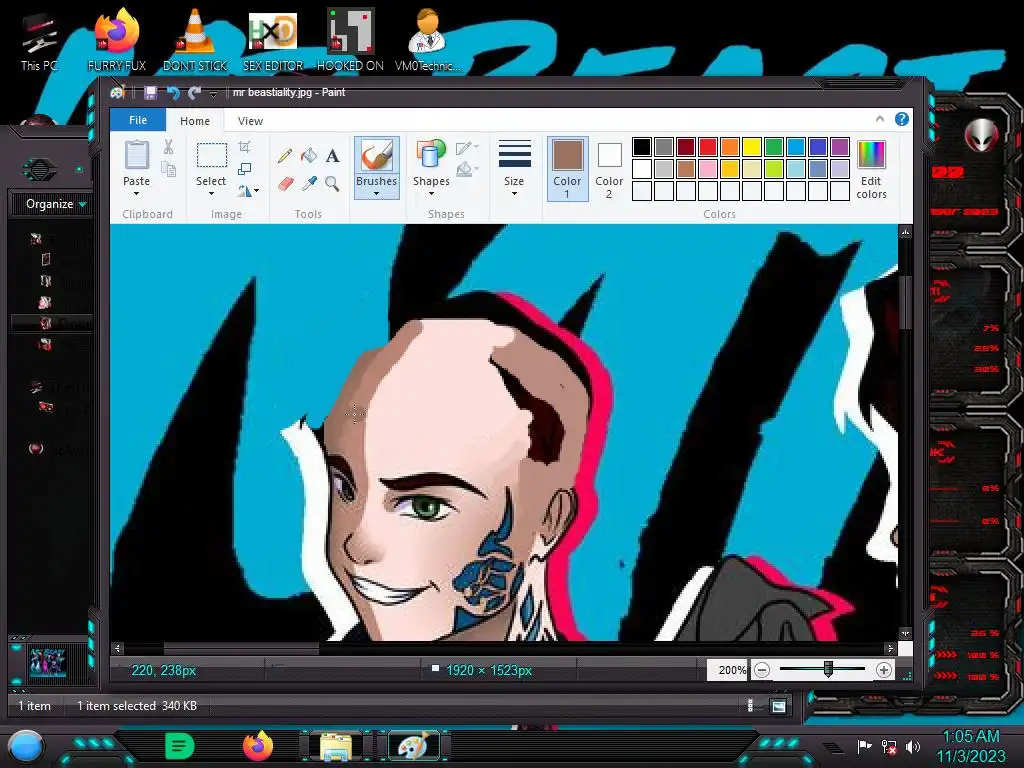Click the Copy icon in Clipboard group
This screenshot has height=768, width=1024.
[168, 170]
